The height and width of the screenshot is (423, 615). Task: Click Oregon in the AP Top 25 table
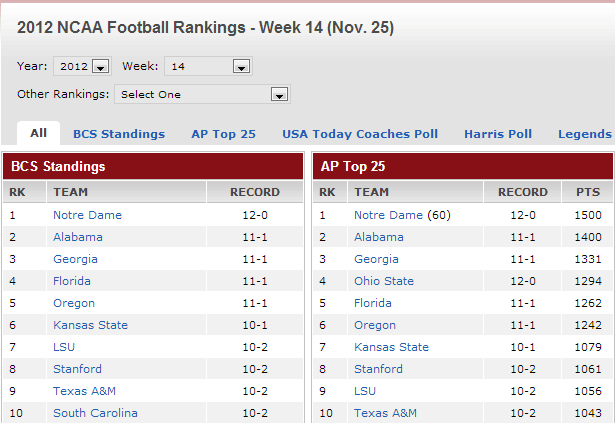[375, 325]
